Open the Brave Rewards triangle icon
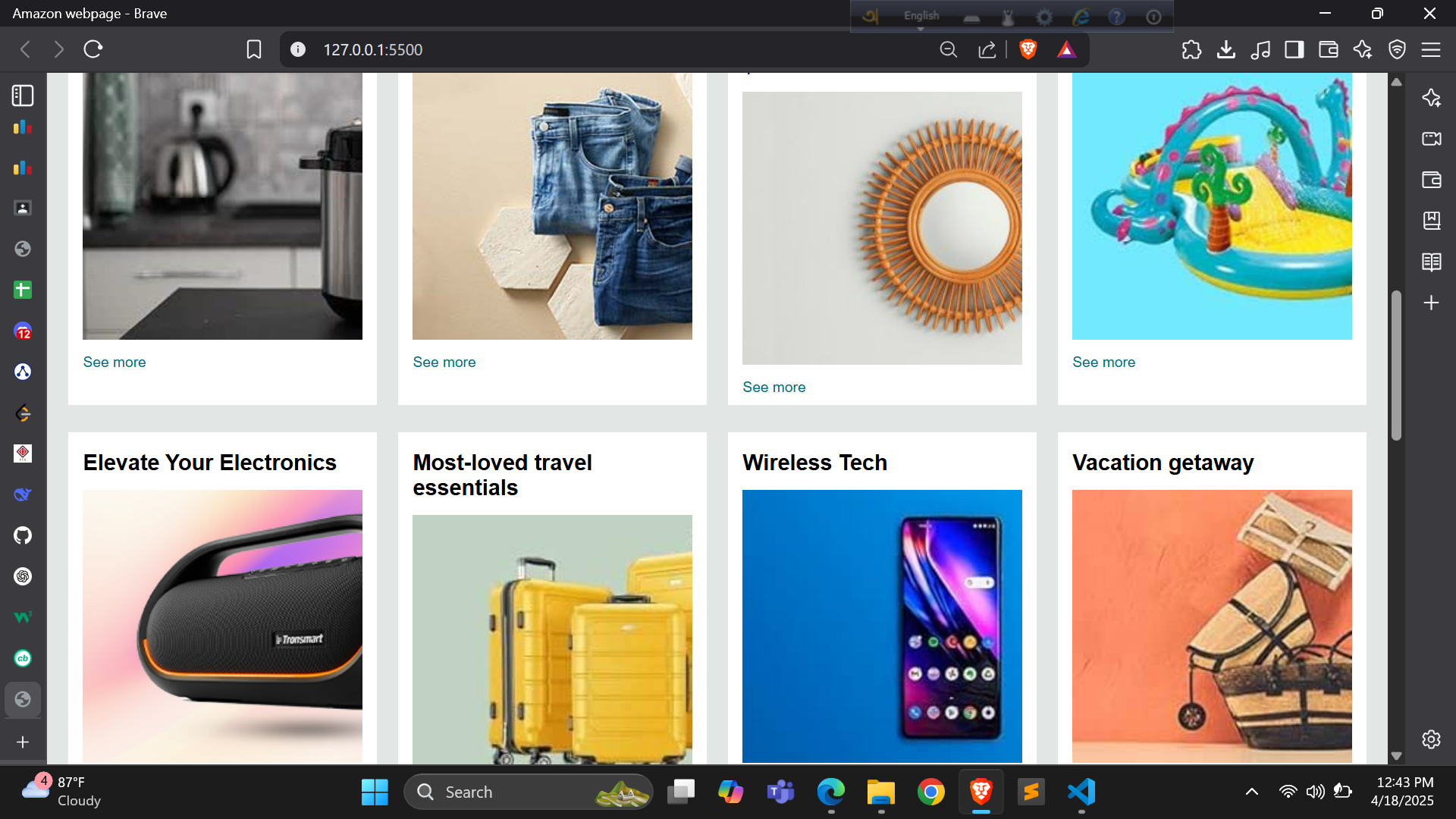This screenshot has width=1456, height=819. coord(1066,50)
